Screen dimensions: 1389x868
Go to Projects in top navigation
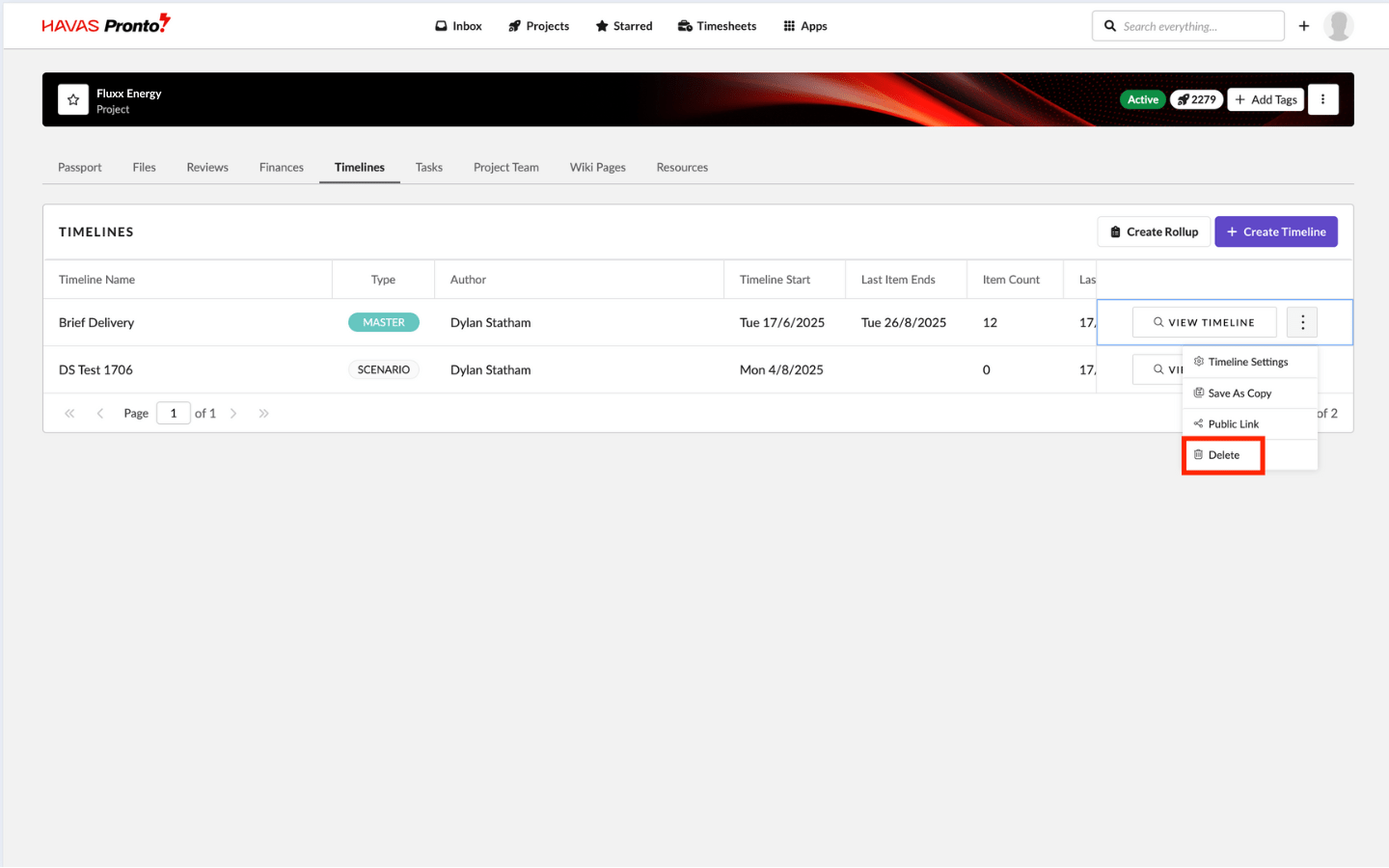[x=538, y=26]
